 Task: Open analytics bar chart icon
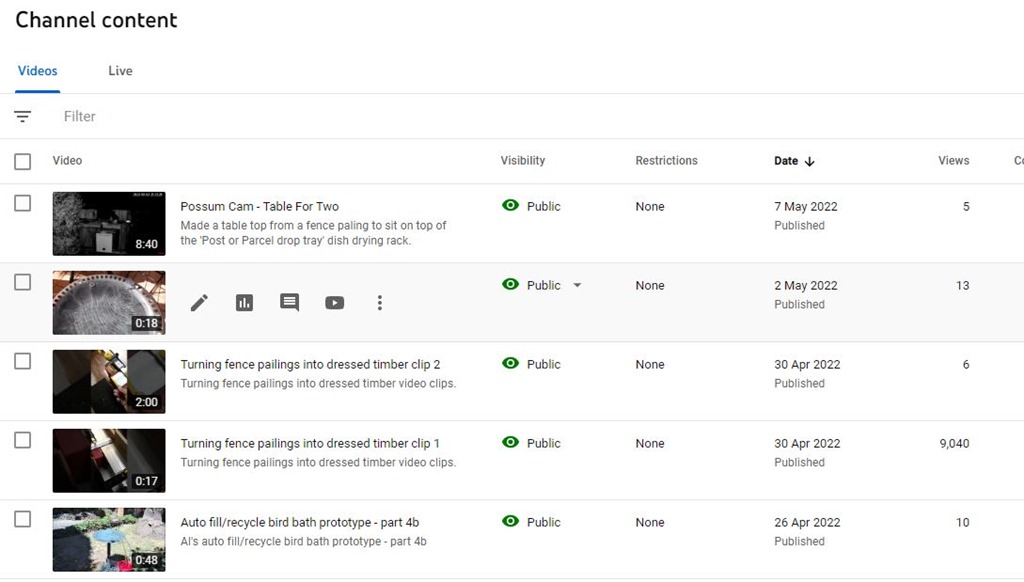244,303
